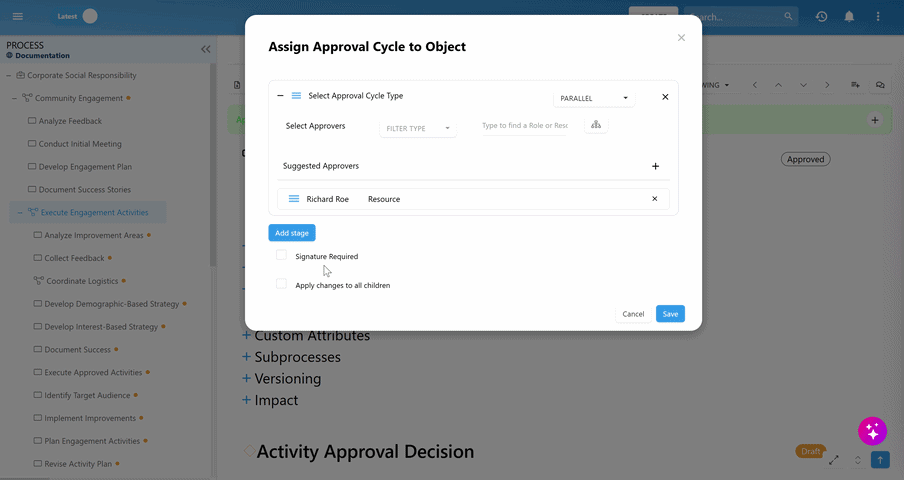Open the notifications bell icon
Viewport: 904px width, 480px height.
[x=849, y=16]
